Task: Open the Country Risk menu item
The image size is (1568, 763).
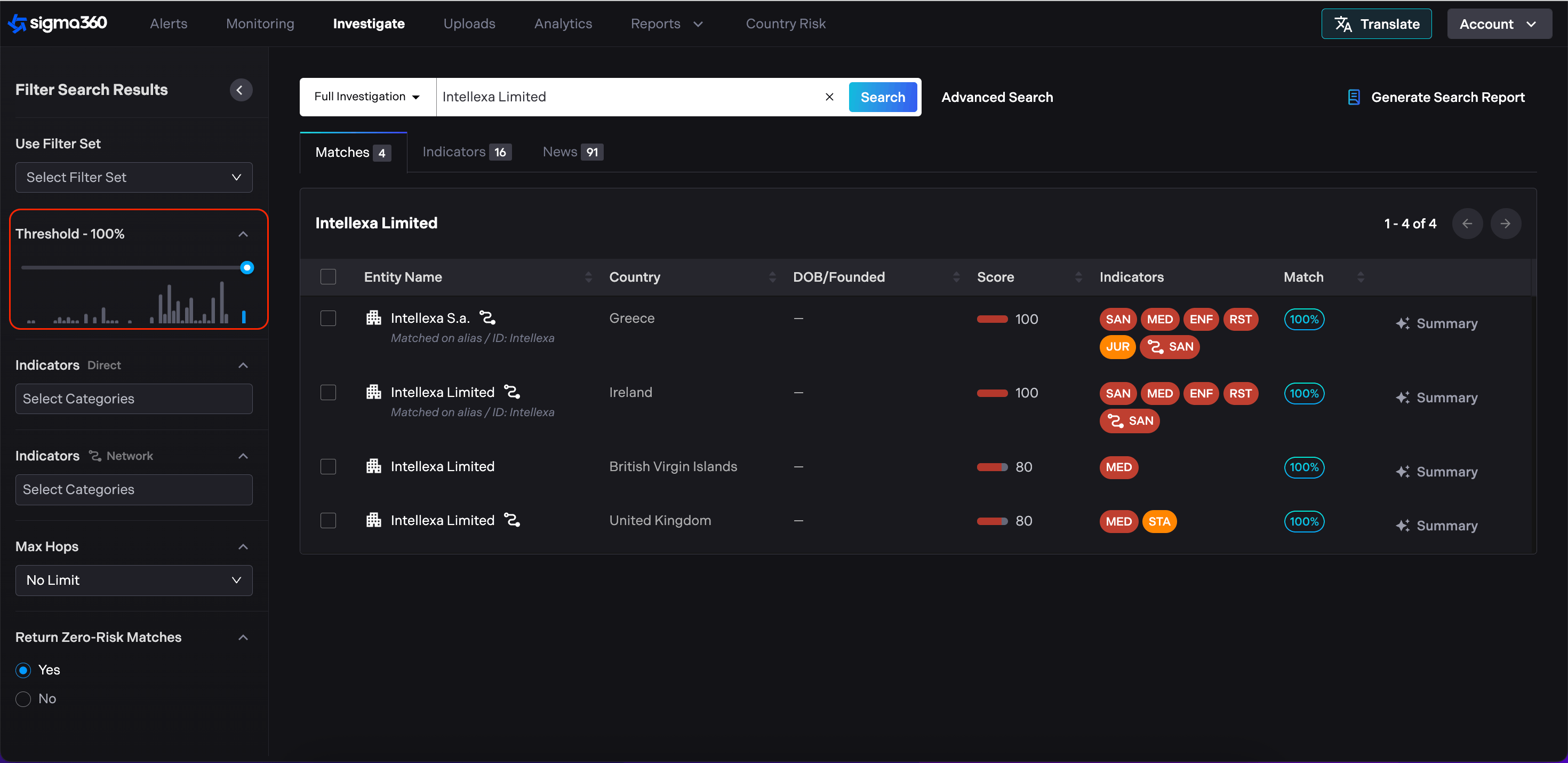Action: (x=785, y=23)
